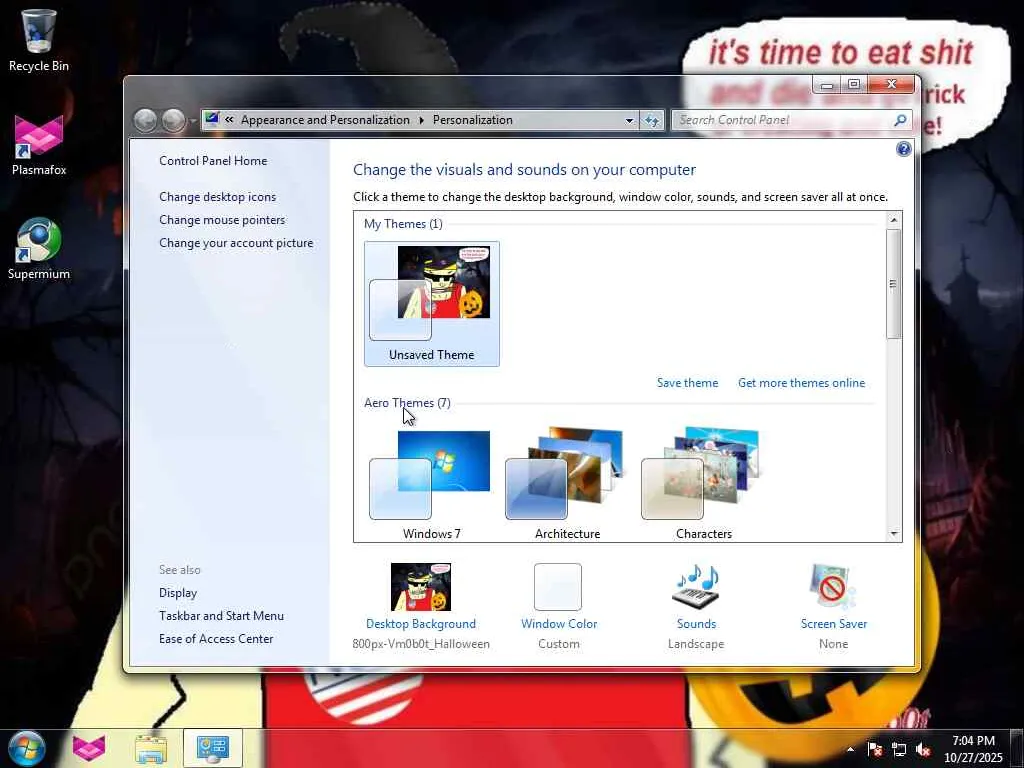
Task: Click the Back navigation arrow button
Action: point(146,120)
